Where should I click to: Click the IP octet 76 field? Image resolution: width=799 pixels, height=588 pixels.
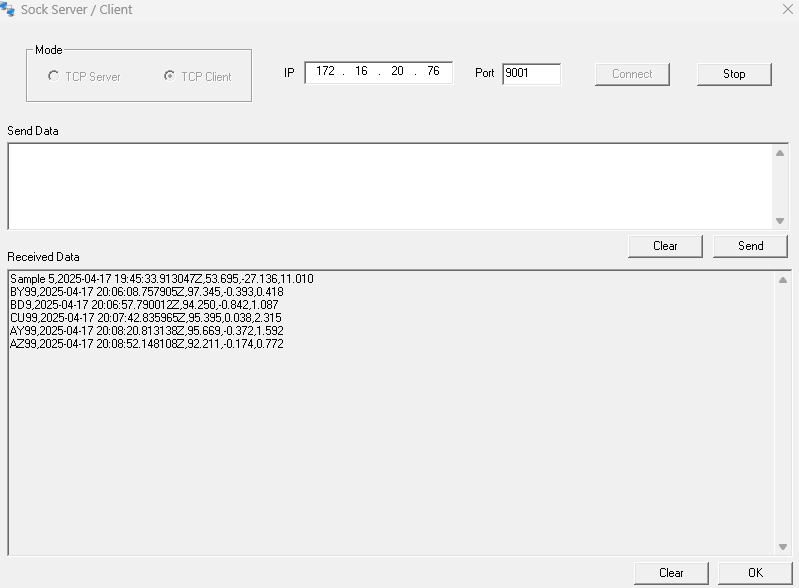pos(433,71)
